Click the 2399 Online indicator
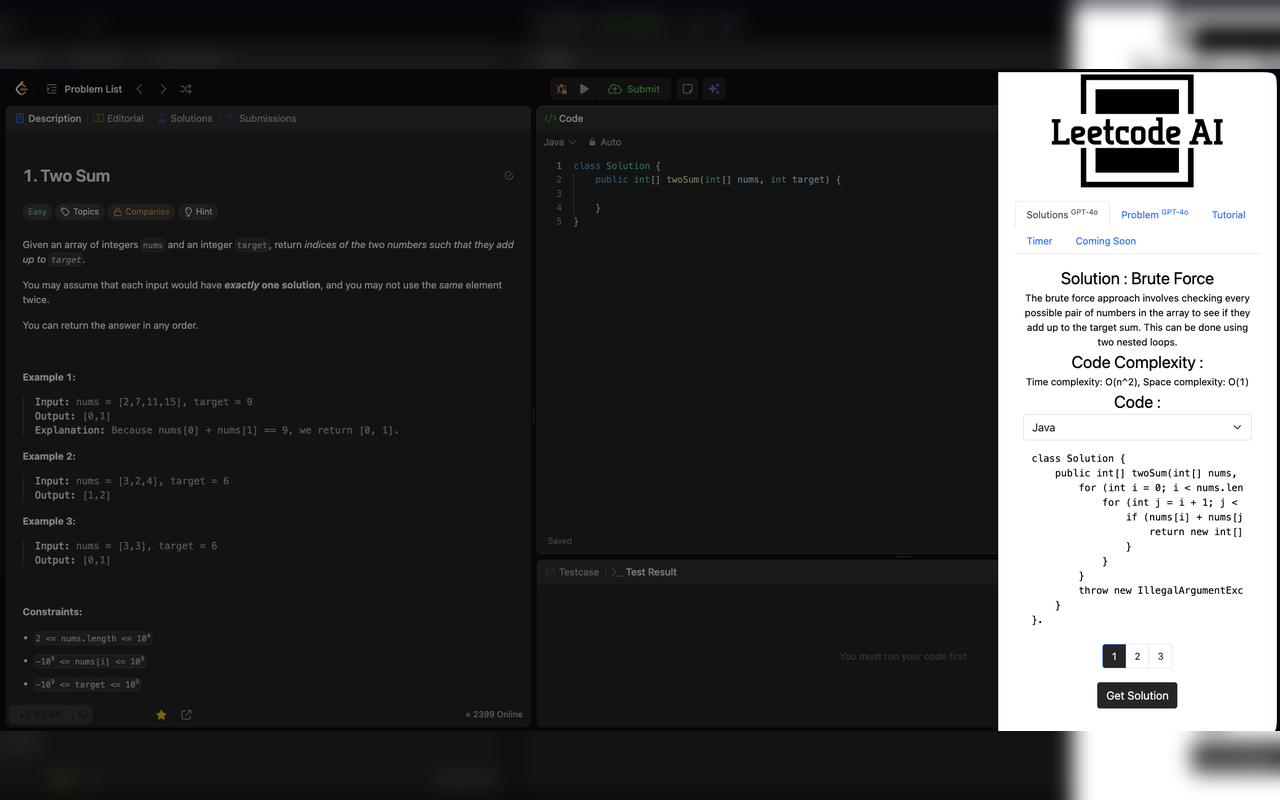The height and width of the screenshot is (800, 1280). [494, 715]
